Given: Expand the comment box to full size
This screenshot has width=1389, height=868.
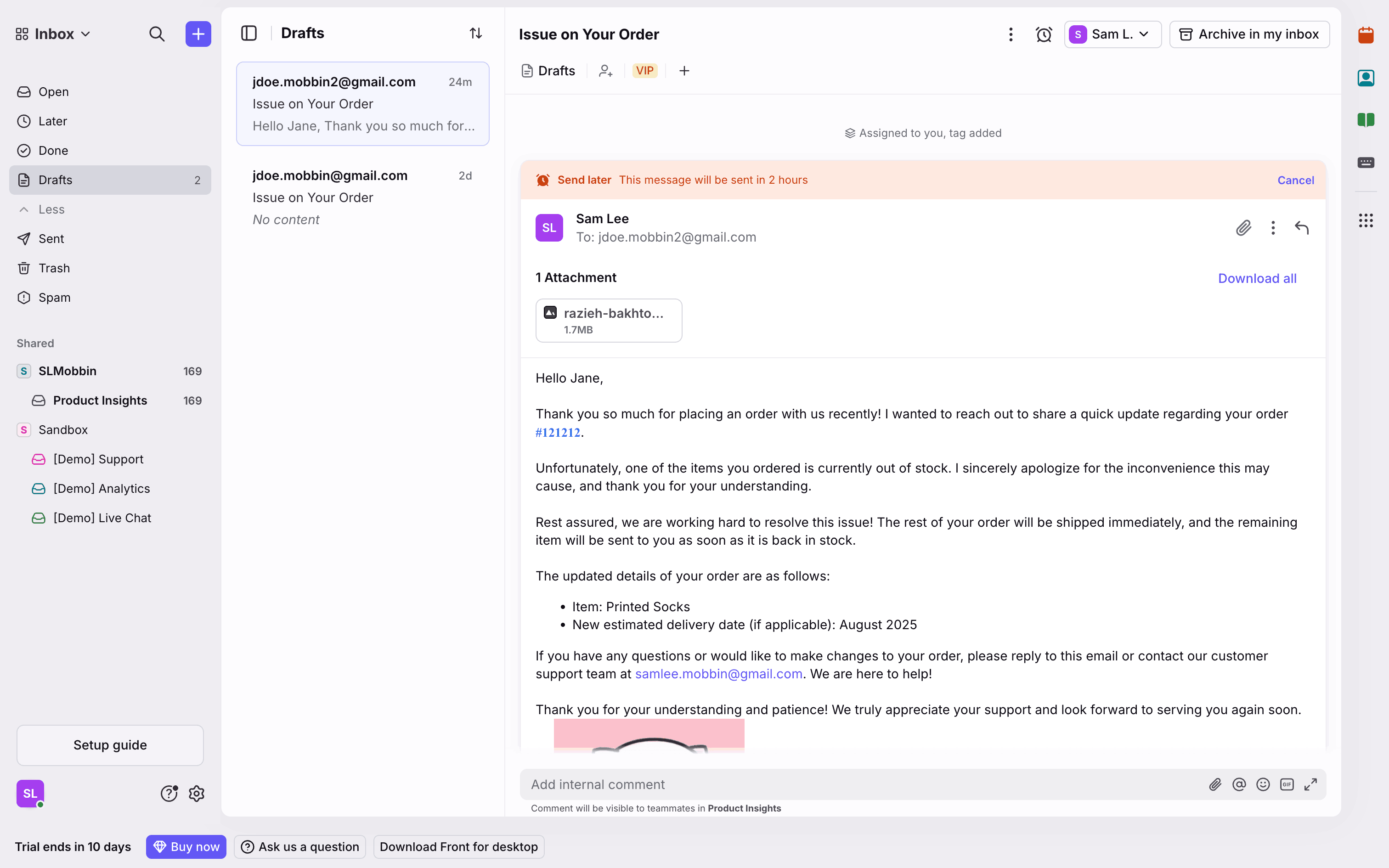Looking at the screenshot, I should (x=1310, y=784).
